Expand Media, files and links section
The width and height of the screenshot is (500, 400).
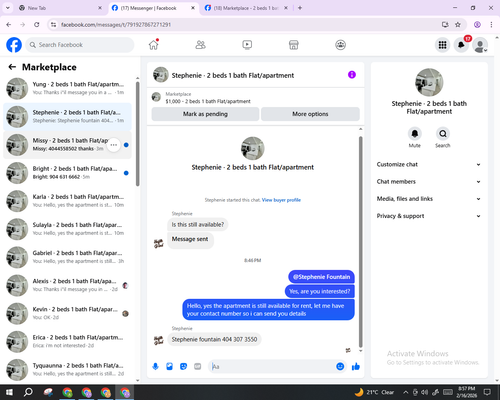tap(429, 199)
